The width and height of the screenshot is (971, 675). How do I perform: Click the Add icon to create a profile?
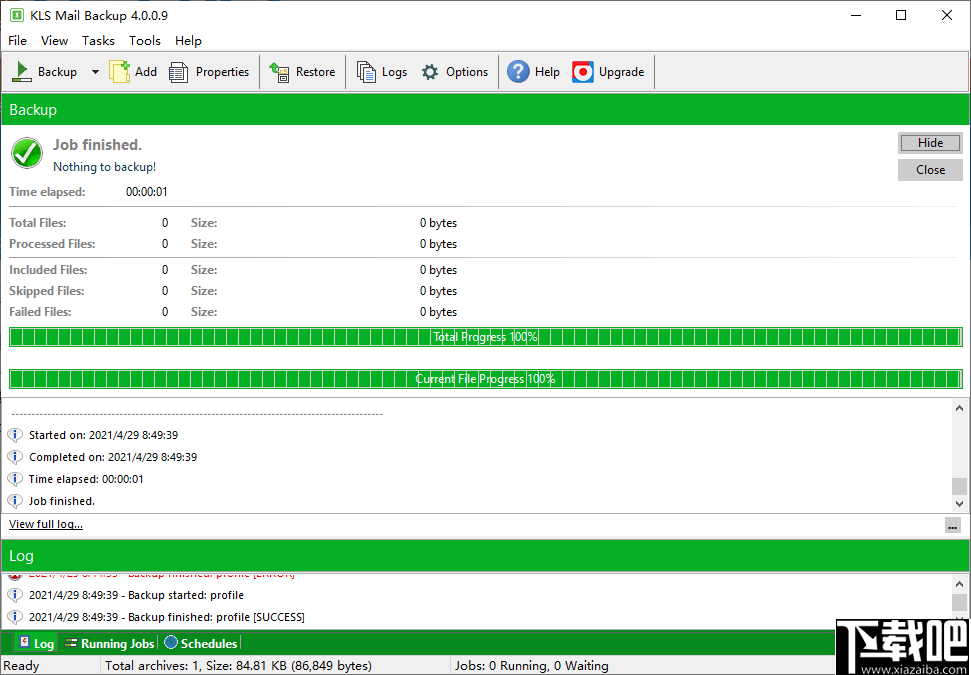click(x=121, y=71)
